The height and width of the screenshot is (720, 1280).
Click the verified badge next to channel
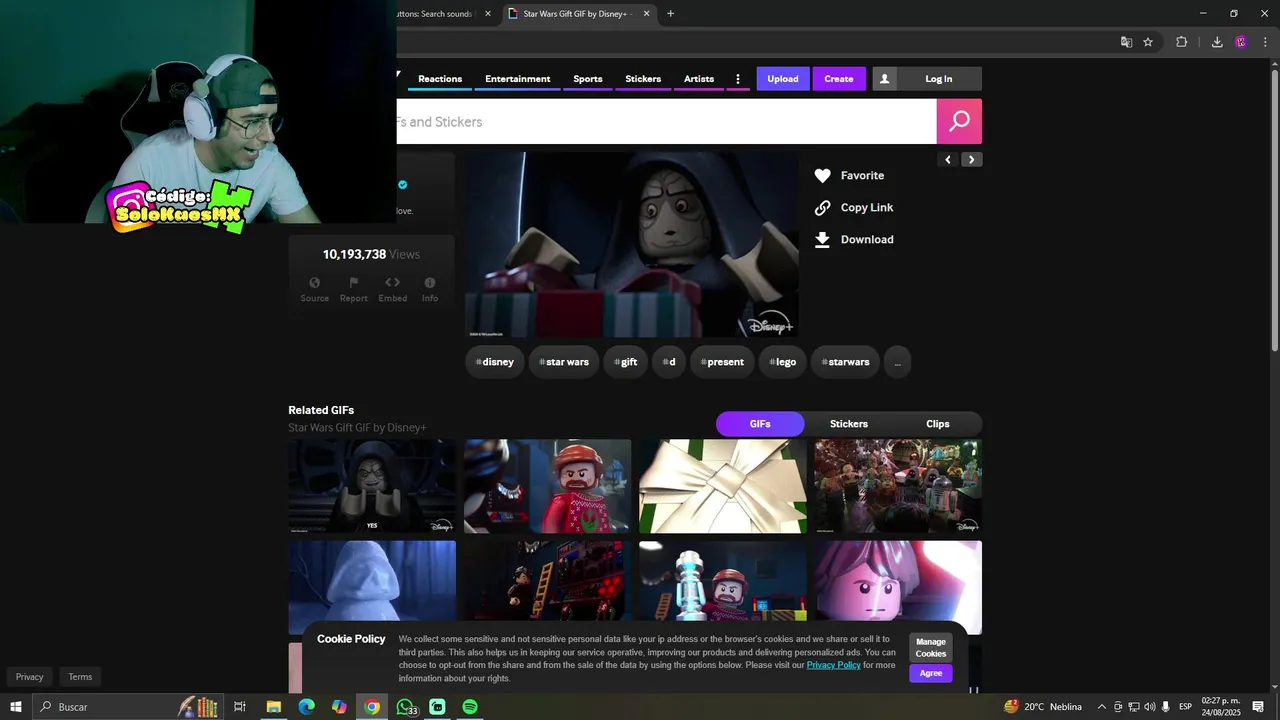coord(403,185)
